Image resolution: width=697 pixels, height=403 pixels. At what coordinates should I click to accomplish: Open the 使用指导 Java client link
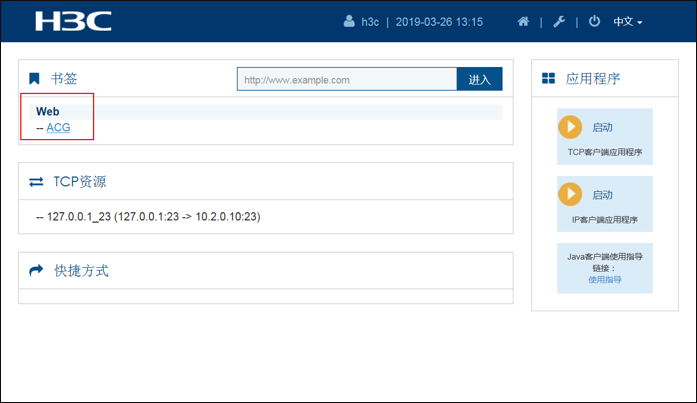pos(604,280)
